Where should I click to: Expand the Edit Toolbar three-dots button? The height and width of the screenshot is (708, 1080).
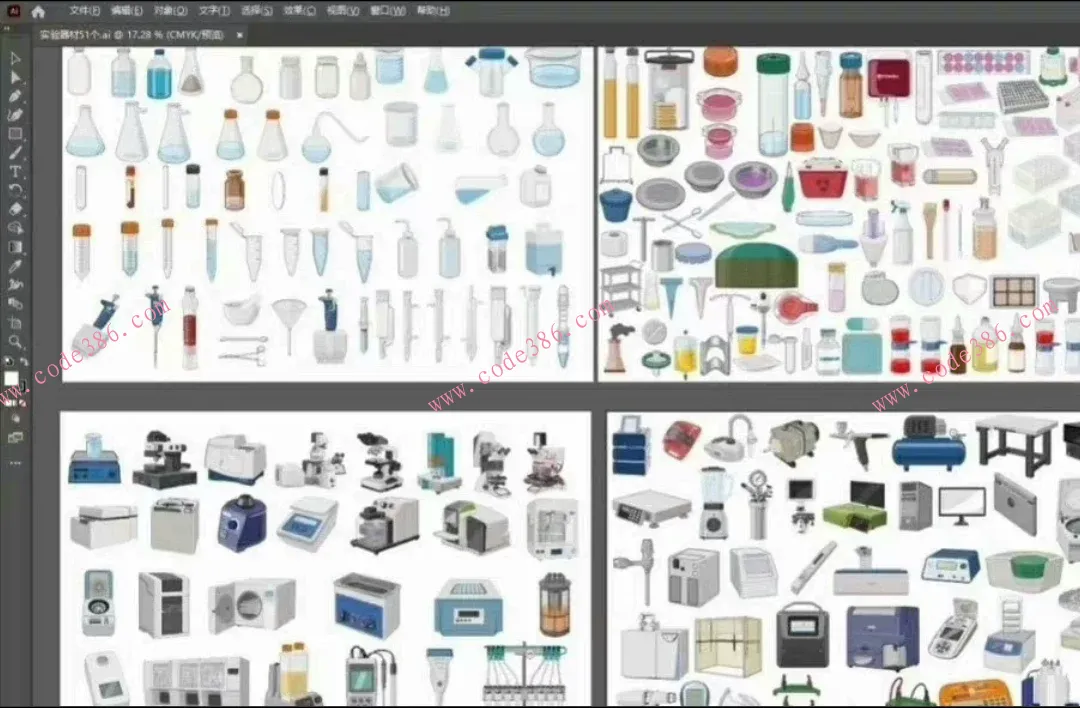[x=15, y=463]
